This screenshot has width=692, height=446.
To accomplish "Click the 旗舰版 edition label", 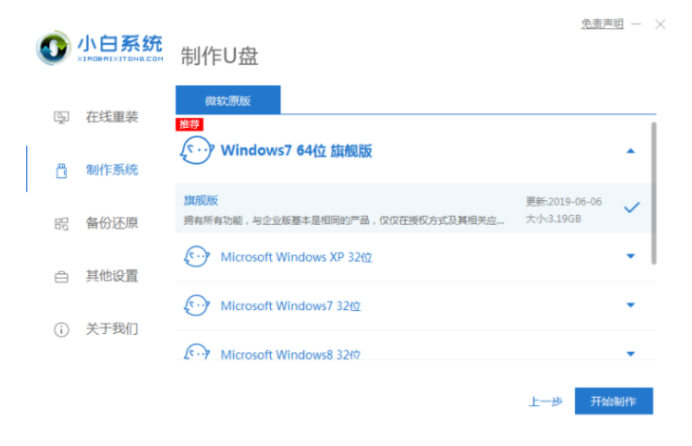I will pos(201,200).
